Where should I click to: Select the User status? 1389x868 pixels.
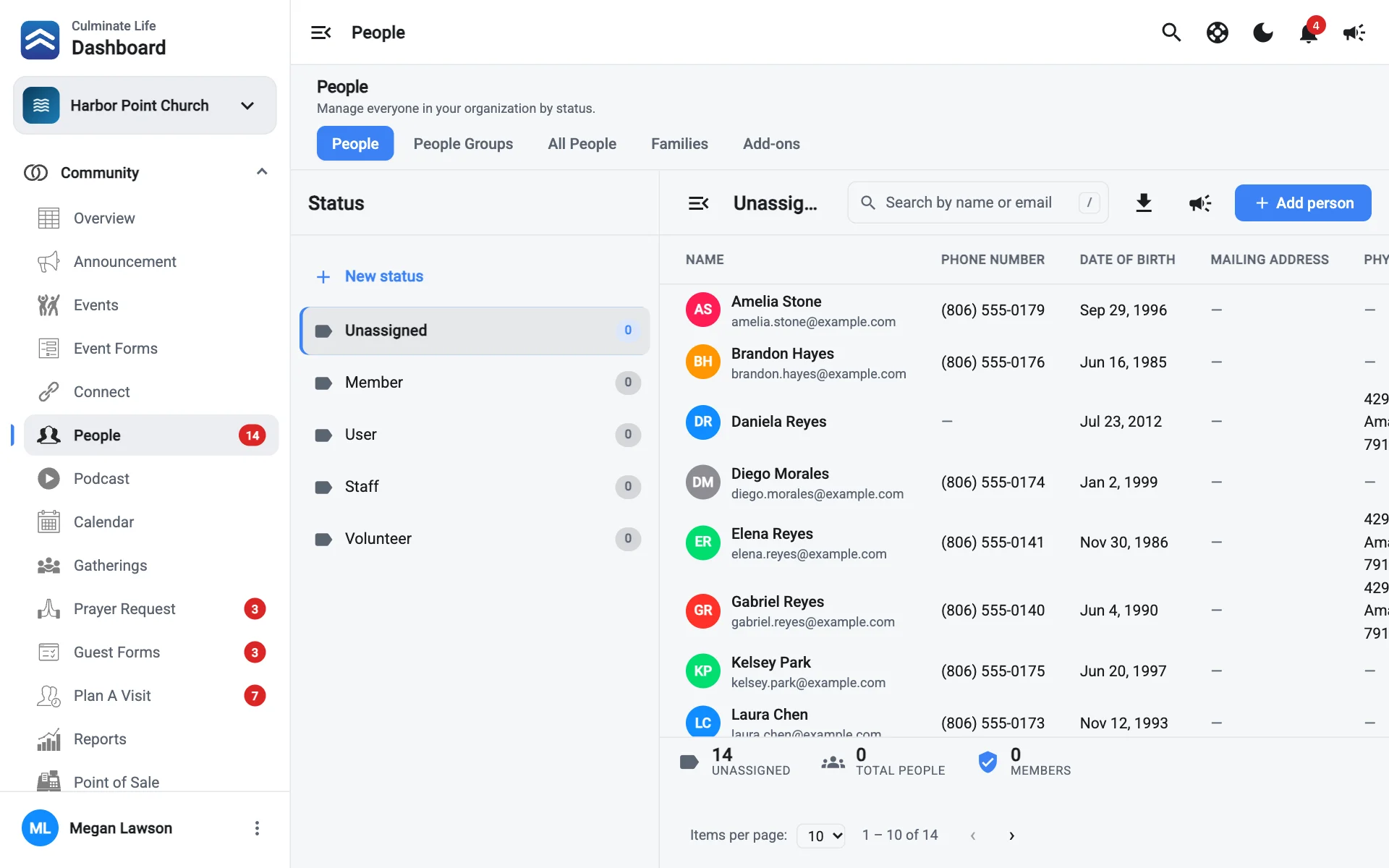[475, 435]
